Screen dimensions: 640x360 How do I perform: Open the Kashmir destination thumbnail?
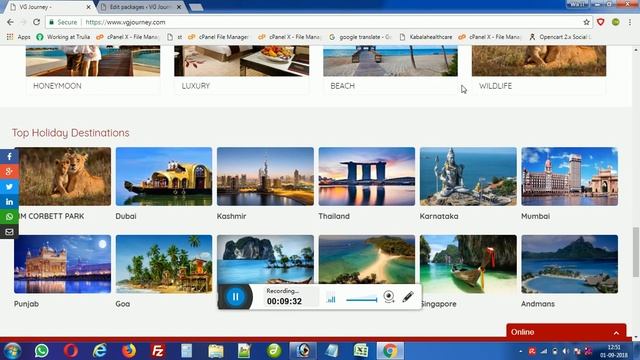tap(265, 176)
